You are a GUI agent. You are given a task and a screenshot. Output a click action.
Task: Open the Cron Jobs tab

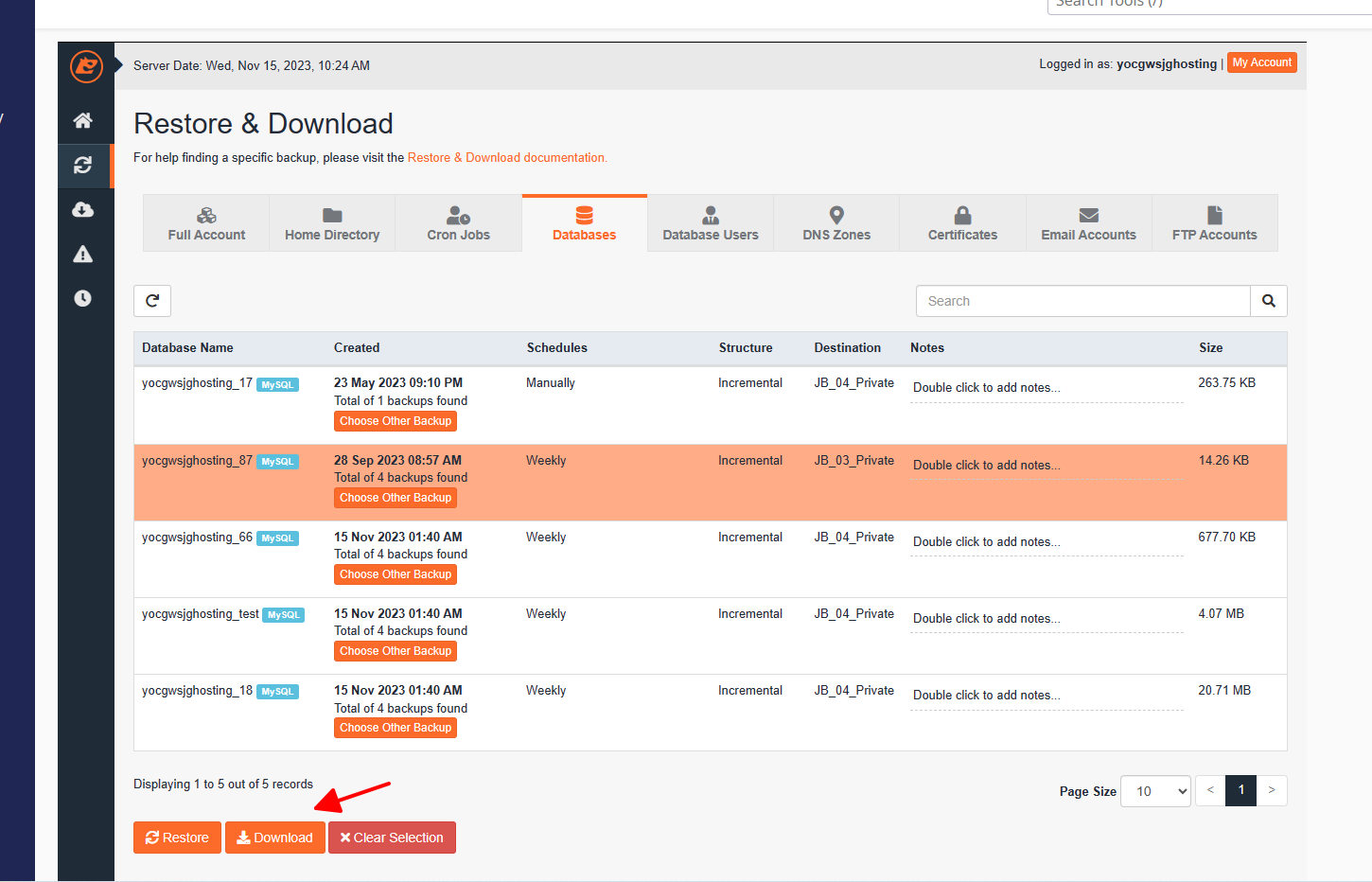click(x=459, y=223)
